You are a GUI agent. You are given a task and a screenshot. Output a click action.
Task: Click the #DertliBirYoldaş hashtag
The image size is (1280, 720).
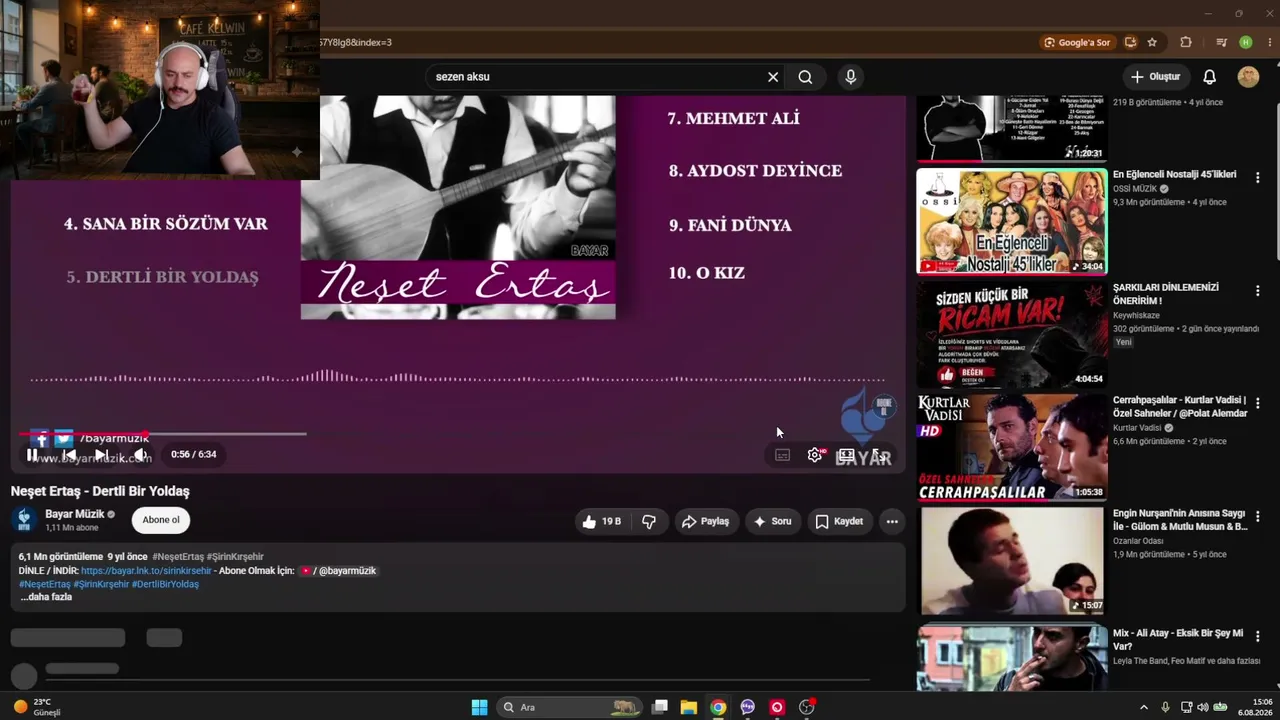(x=165, y=584)
